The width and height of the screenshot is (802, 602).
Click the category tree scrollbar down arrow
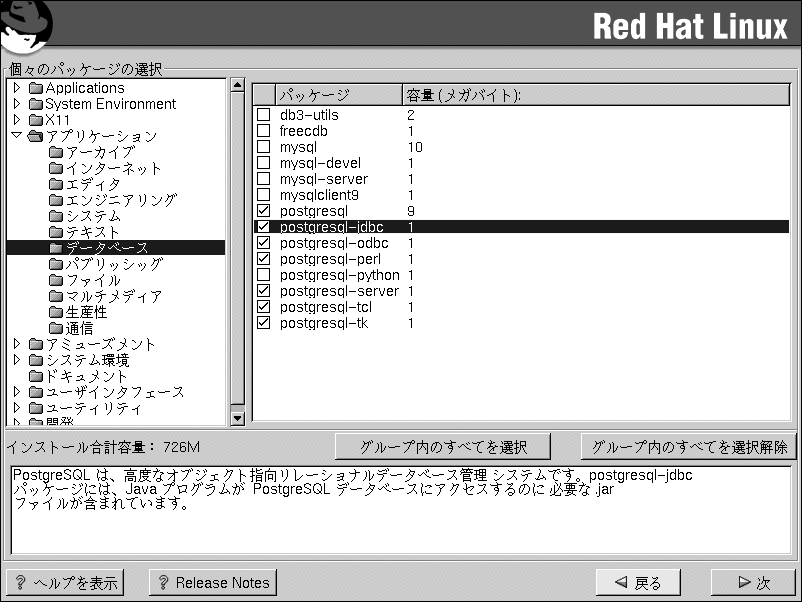pos(238,419)
